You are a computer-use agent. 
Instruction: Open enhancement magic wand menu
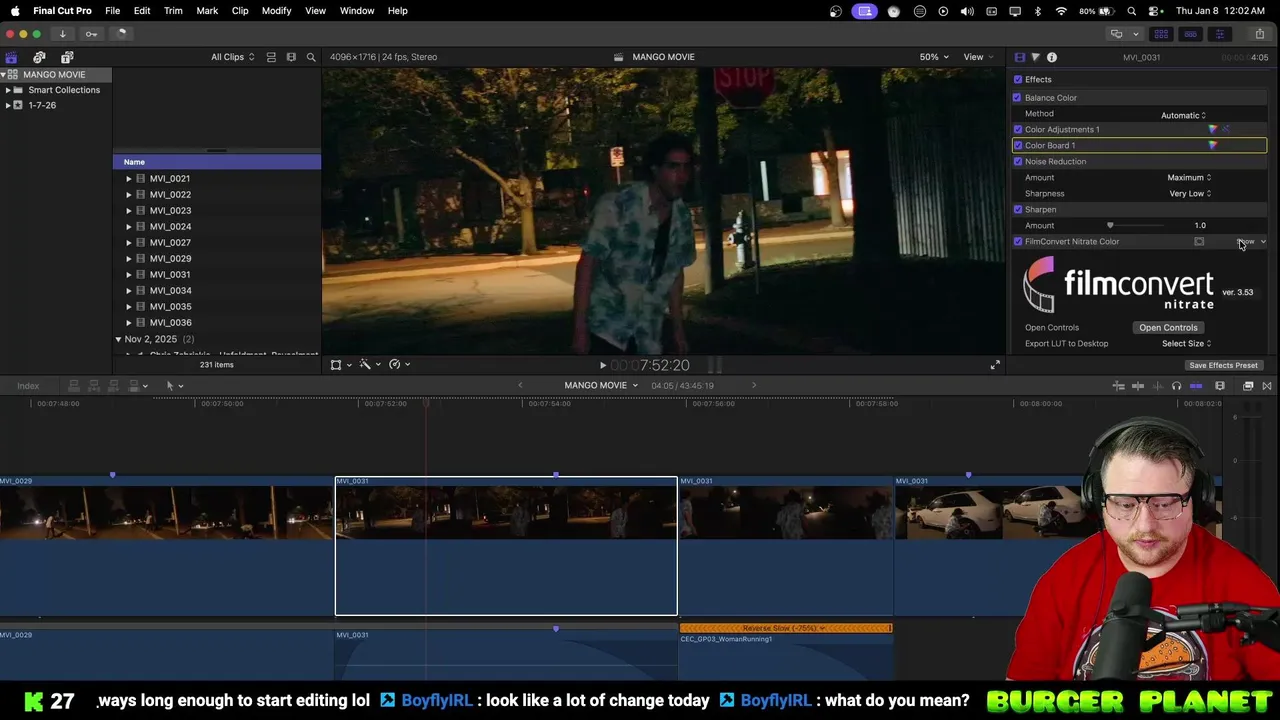[x=368, y=365]
